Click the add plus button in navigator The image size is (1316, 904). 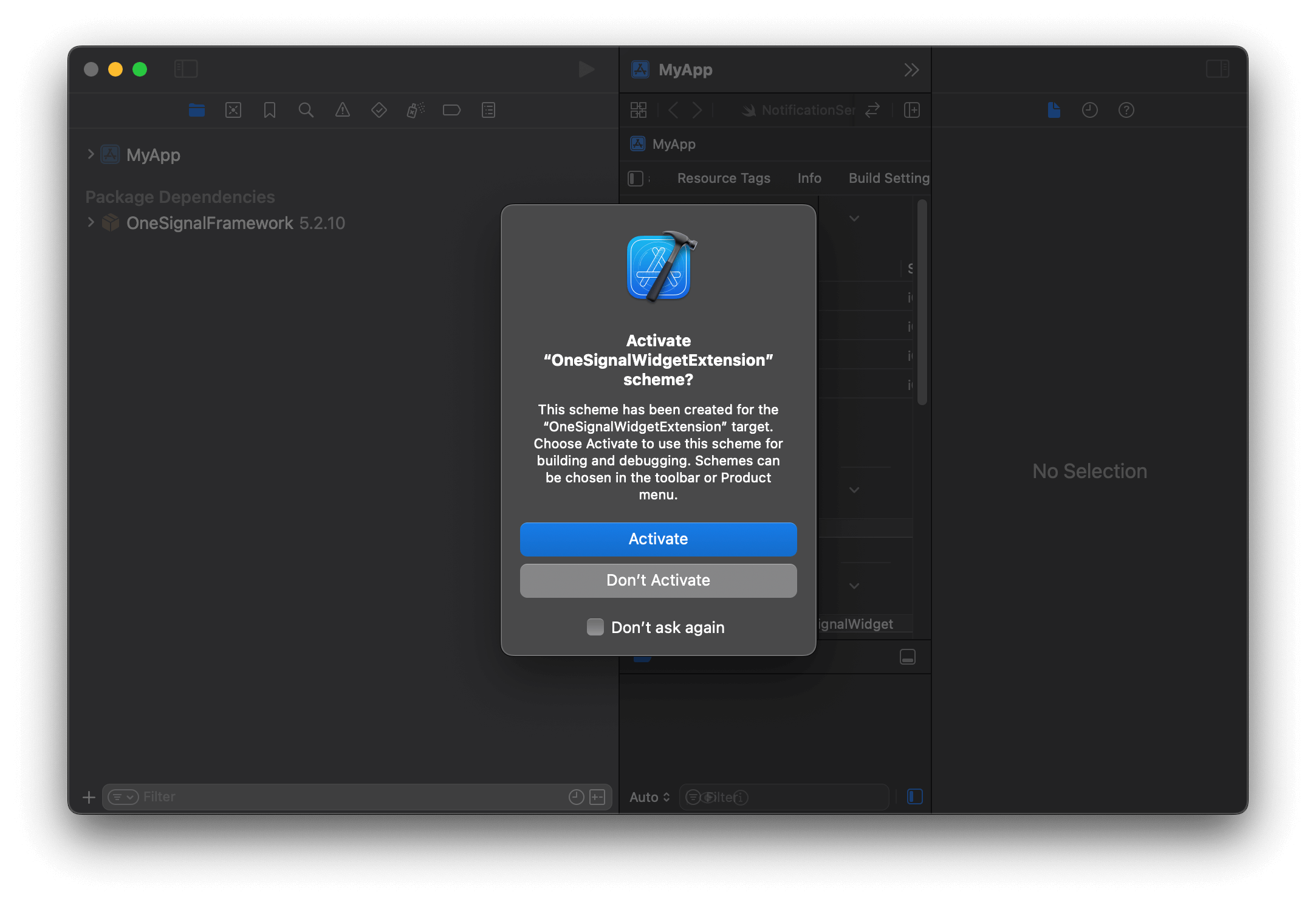pyautogui.click(x=89, y=797)
